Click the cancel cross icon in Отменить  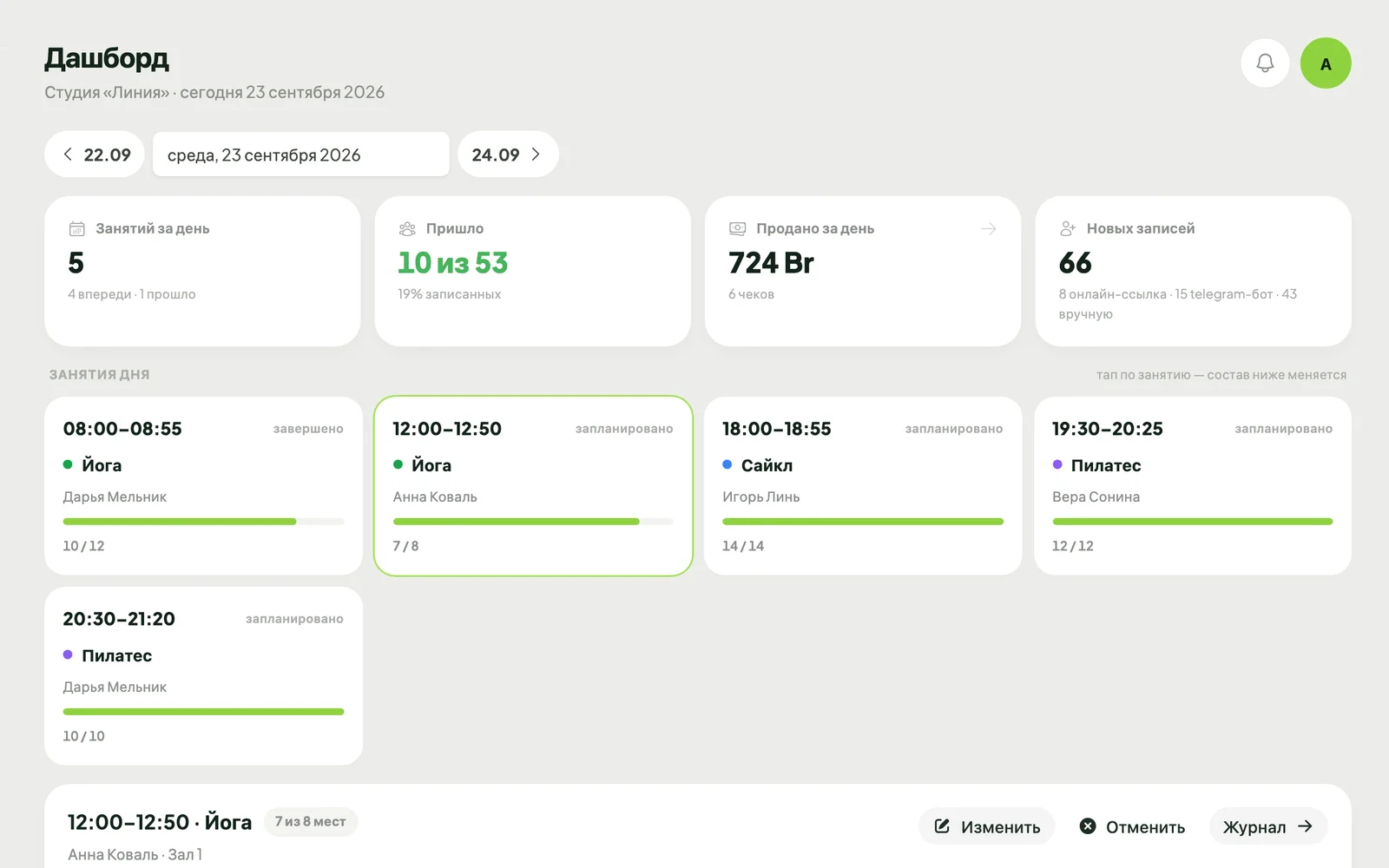(1088, 826)
